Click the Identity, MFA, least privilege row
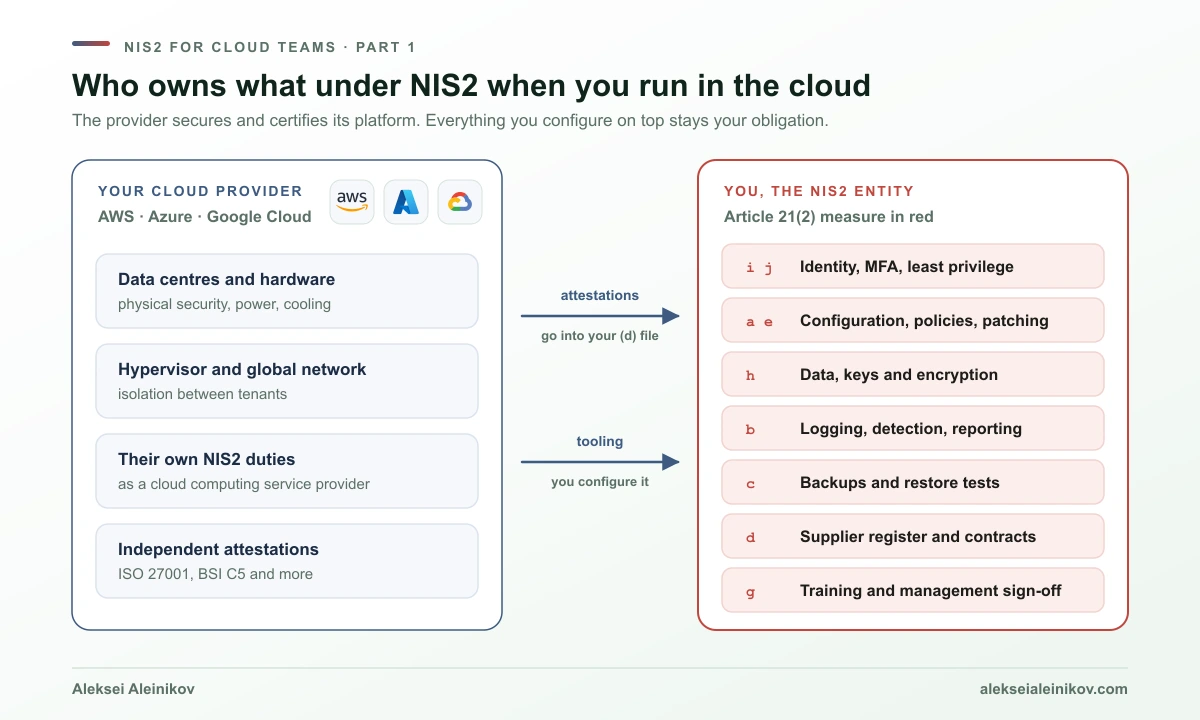The width and height of the screenshot is (1200, 720). [913, 267]
